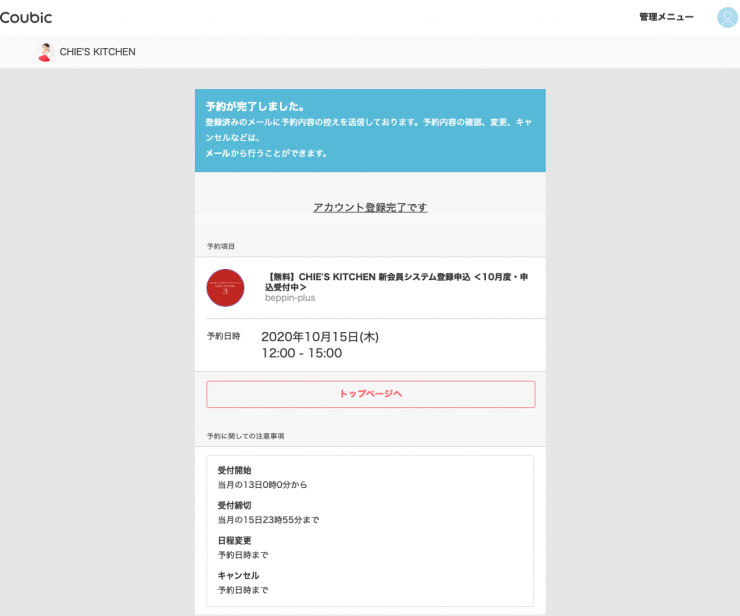Click the キャンセル heading
Image resolution: width=740 pixels, height=616 pixels.
click(x=238, y=575)
